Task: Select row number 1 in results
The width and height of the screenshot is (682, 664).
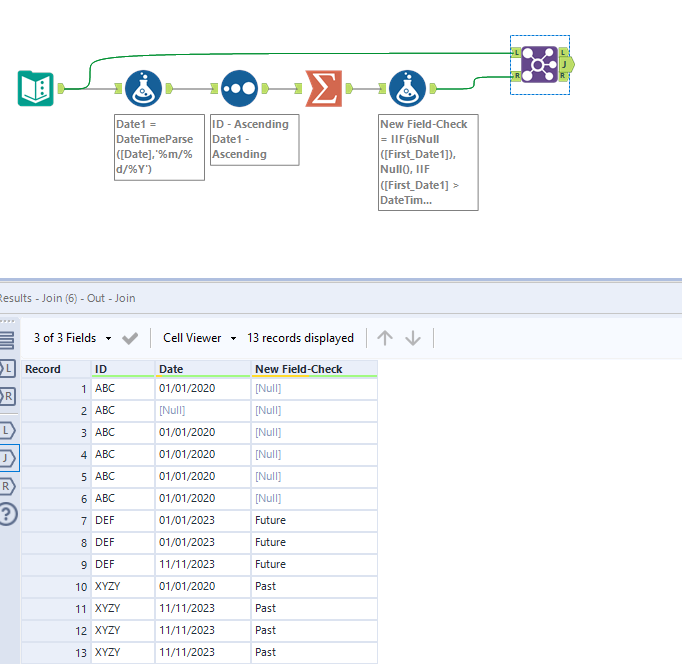Action: pos(57,388)
